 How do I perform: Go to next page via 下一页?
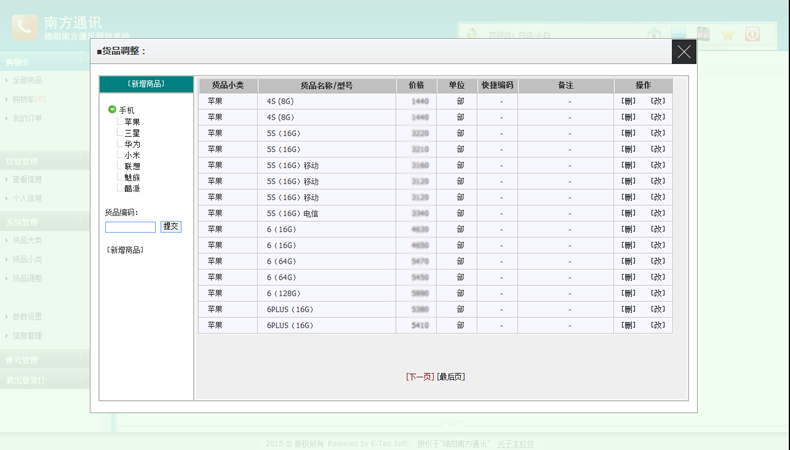pos(420,377)
